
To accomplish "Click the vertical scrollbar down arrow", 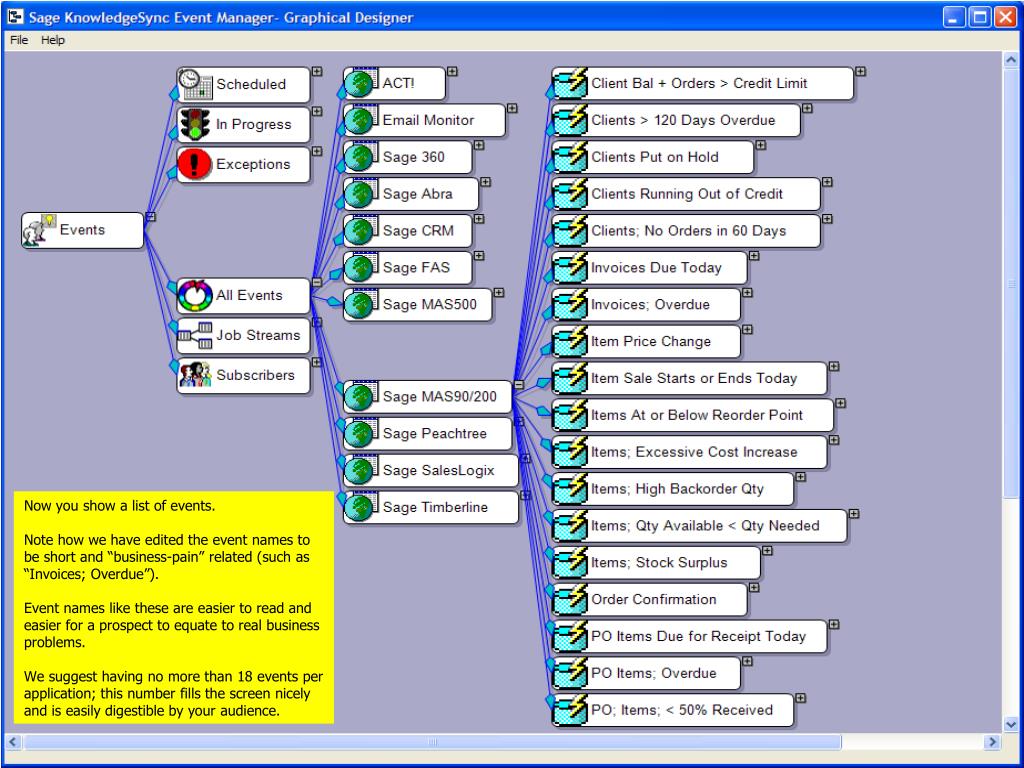I will point(1010,723).
